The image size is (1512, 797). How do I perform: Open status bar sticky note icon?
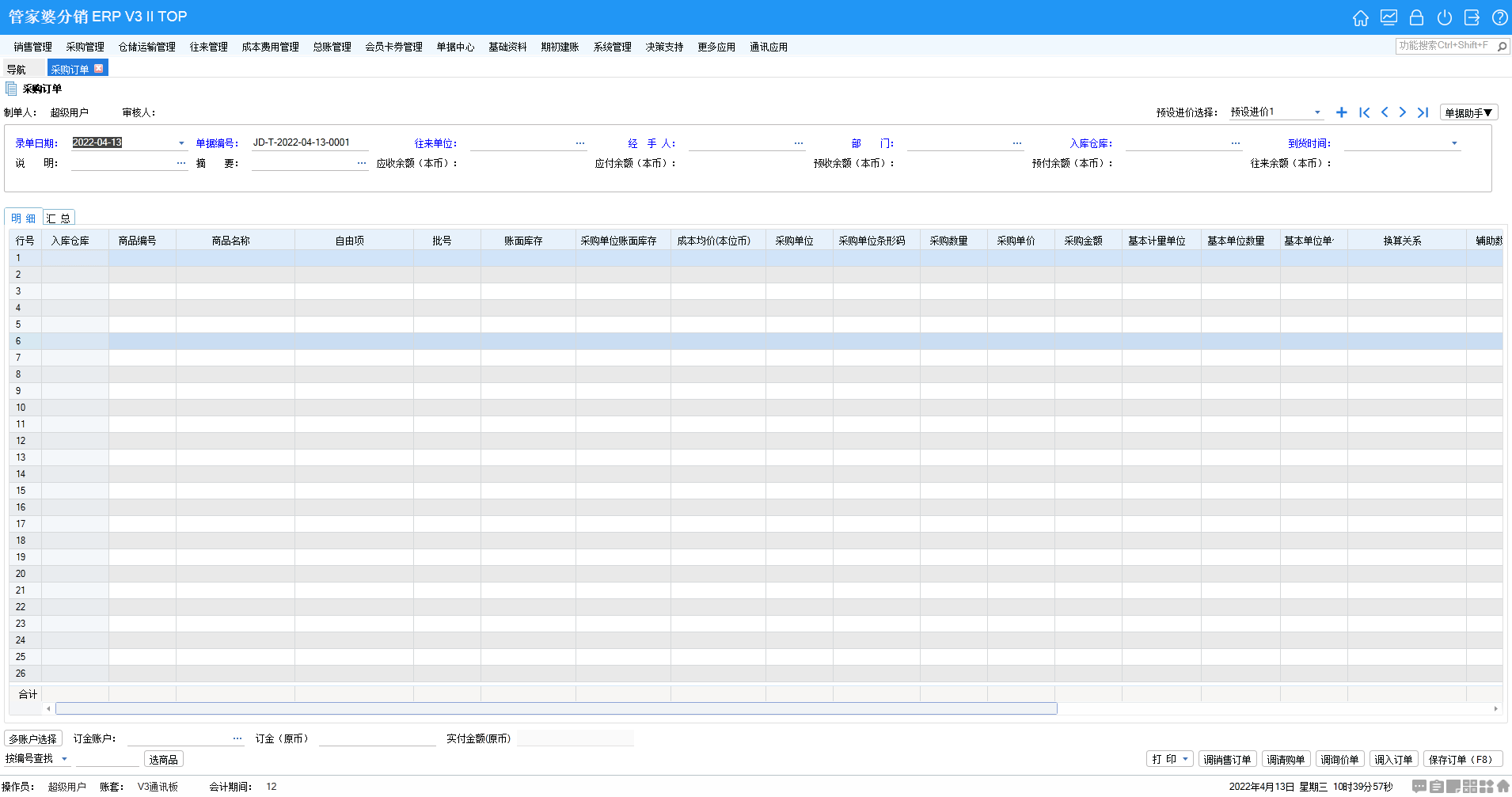(x=1453, y=787)
